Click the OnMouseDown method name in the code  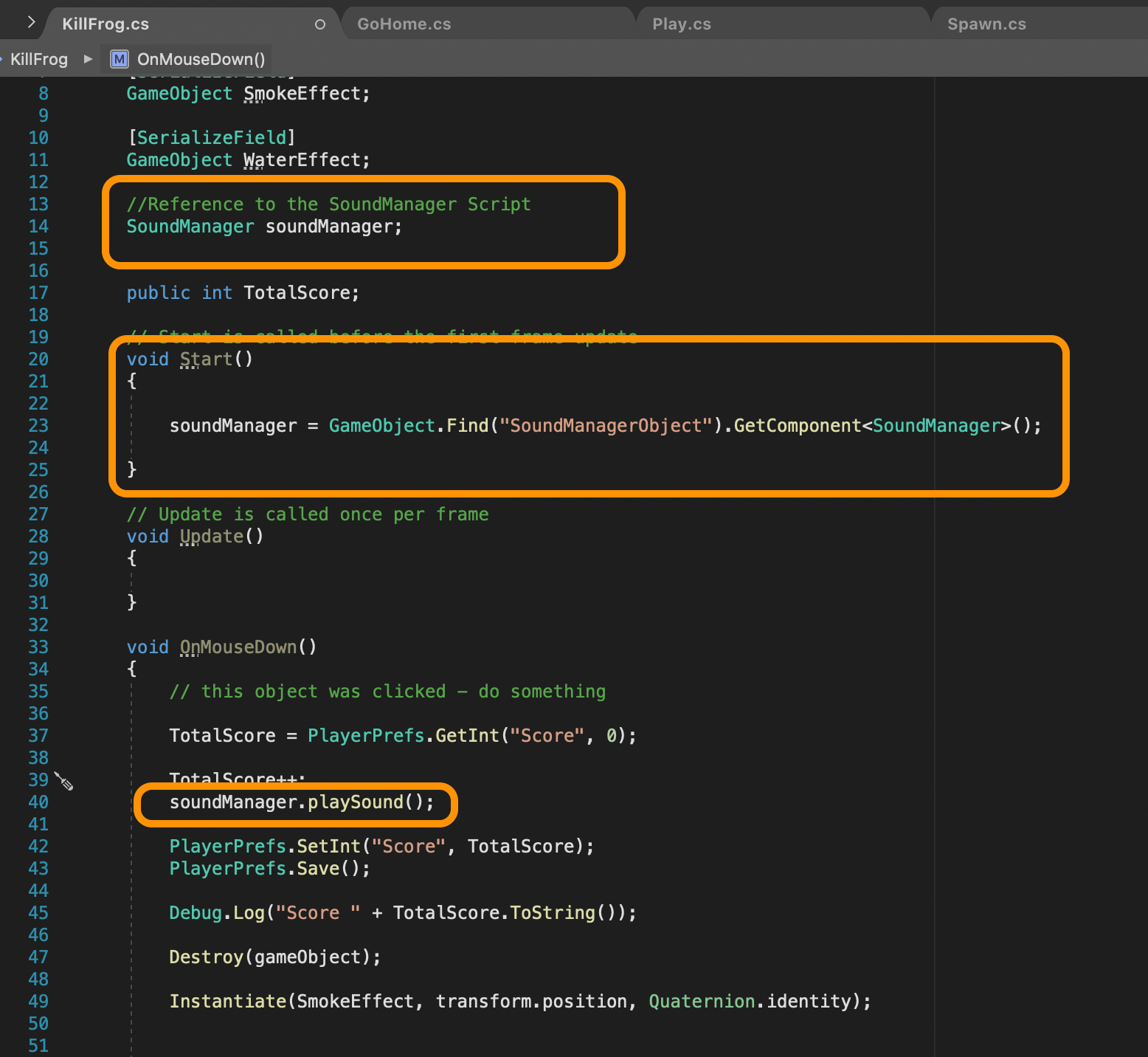point(238,647)
